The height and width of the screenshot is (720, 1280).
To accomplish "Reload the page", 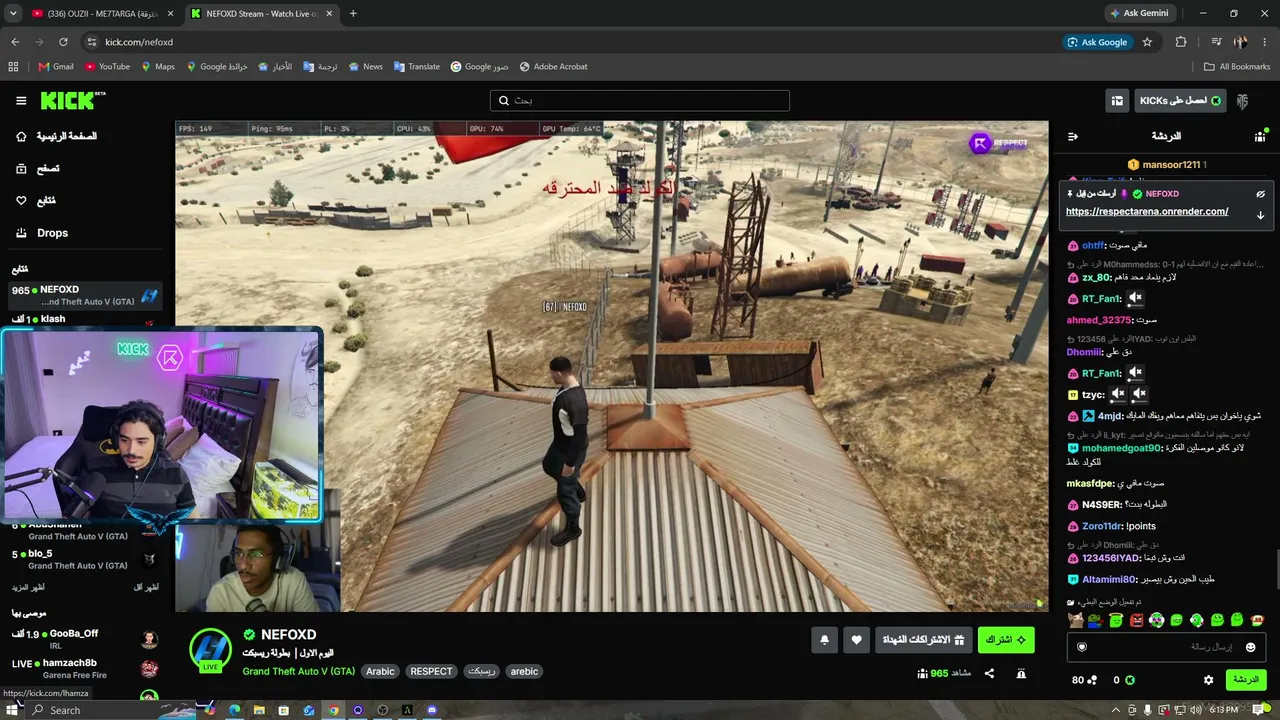I will click(x=63, y=42).
